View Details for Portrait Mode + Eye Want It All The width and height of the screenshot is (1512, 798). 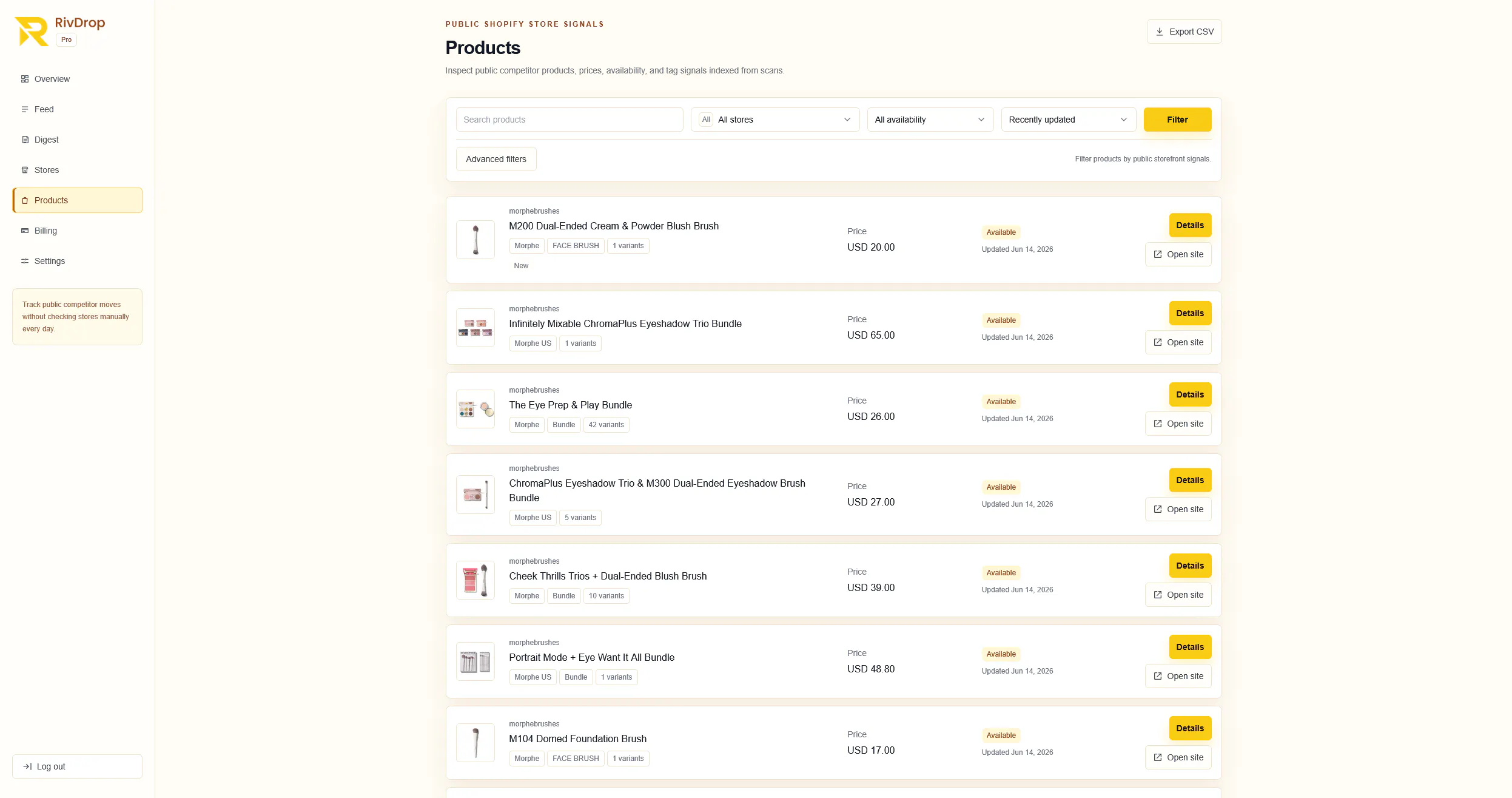[1190, 647]
